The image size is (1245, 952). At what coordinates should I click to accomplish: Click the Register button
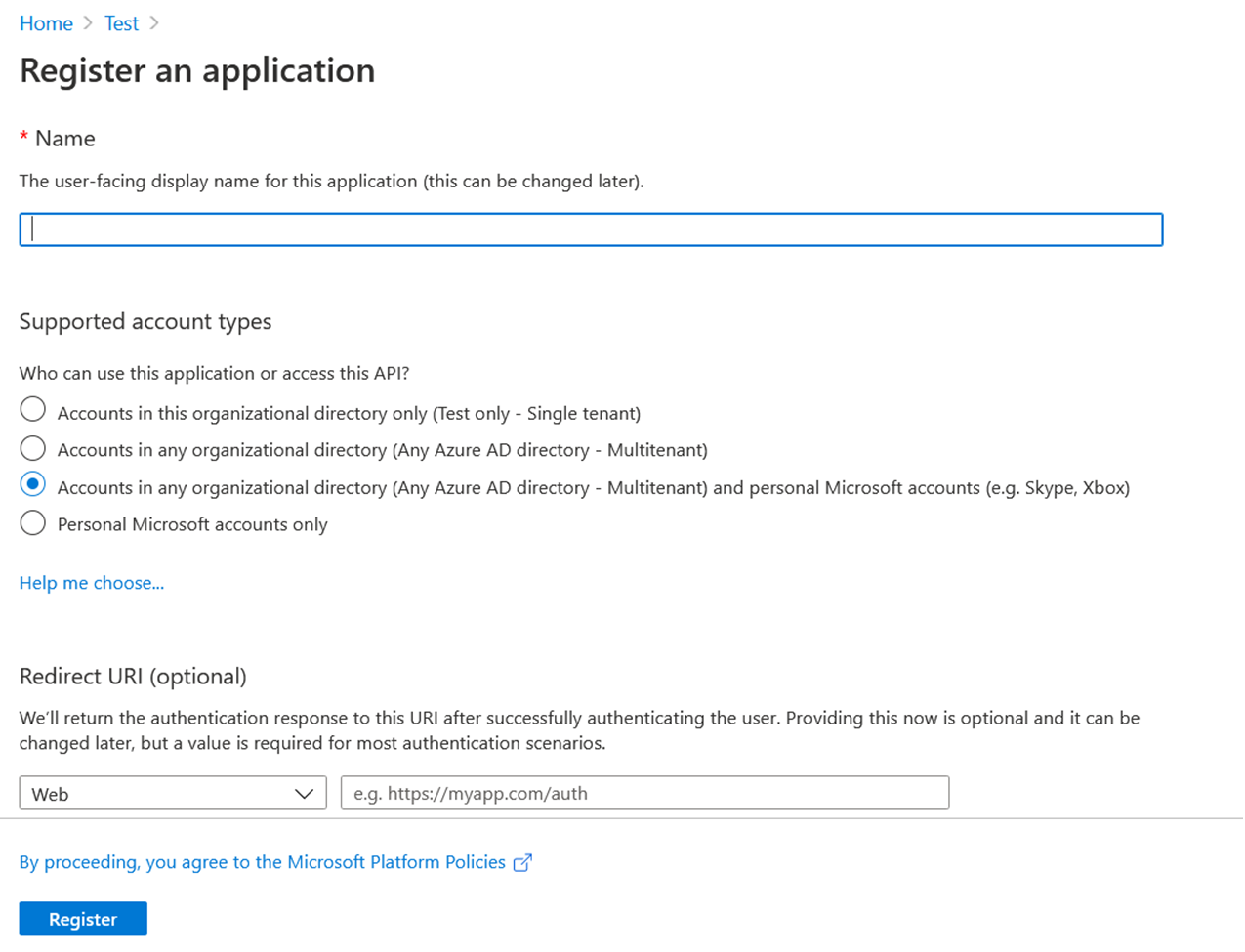click(x=82, y=918)
